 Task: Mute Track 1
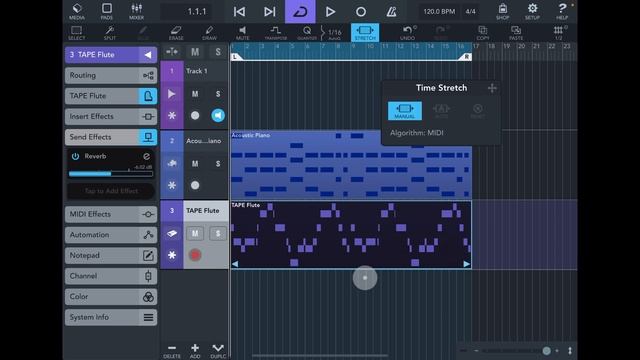point(195,94)
